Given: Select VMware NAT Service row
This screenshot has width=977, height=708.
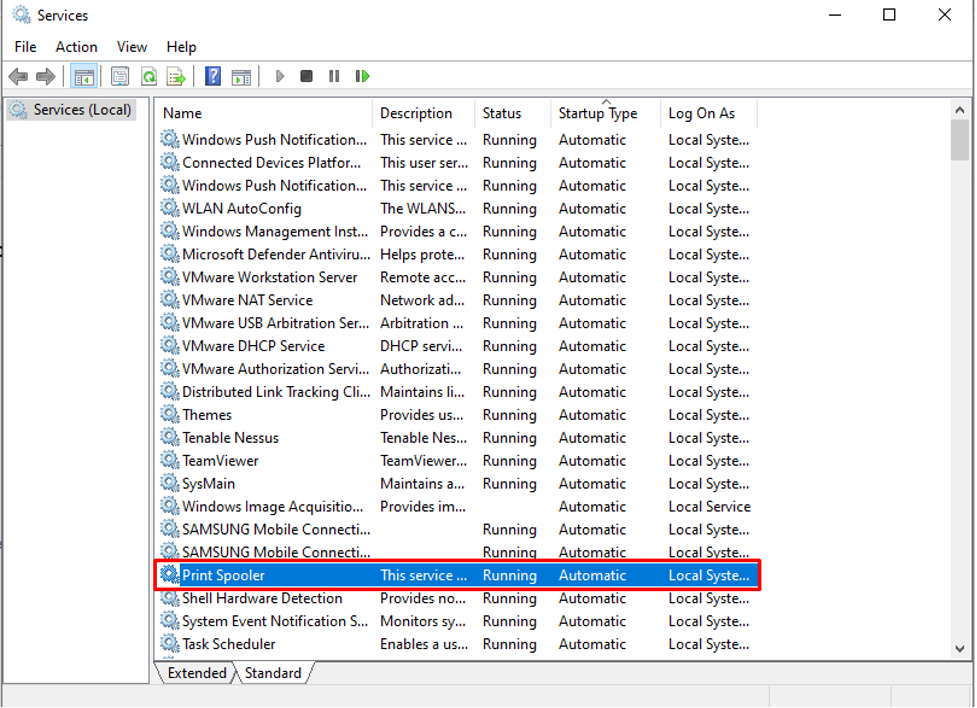Looking at the screenshot, I should (x=457, y=300).
